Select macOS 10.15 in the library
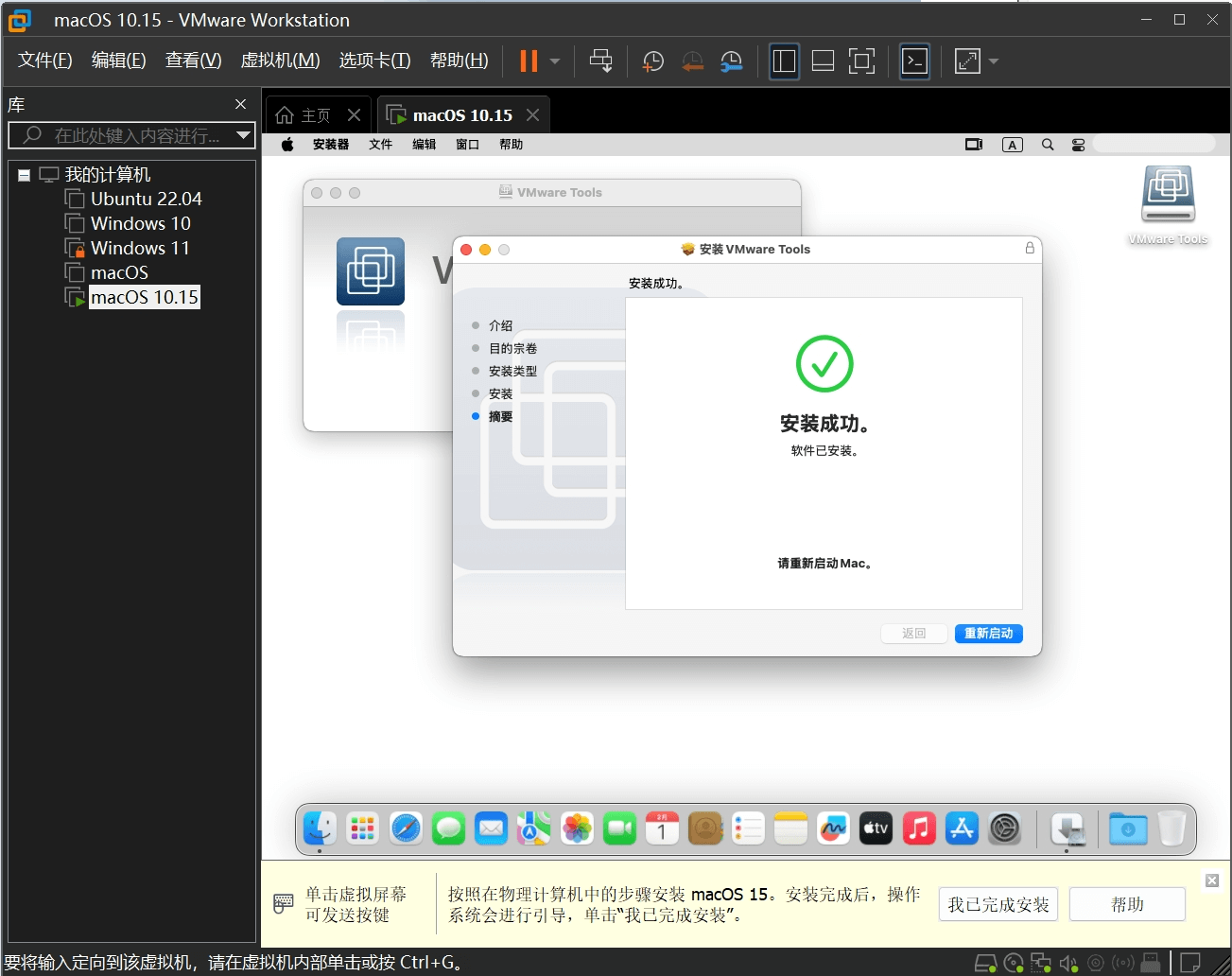 [x=144, y=297]
